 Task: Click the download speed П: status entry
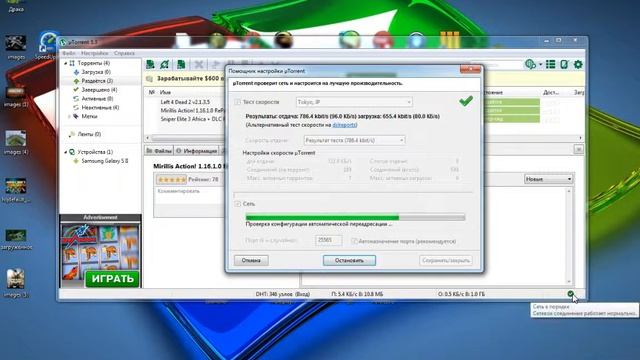(357, 294)
